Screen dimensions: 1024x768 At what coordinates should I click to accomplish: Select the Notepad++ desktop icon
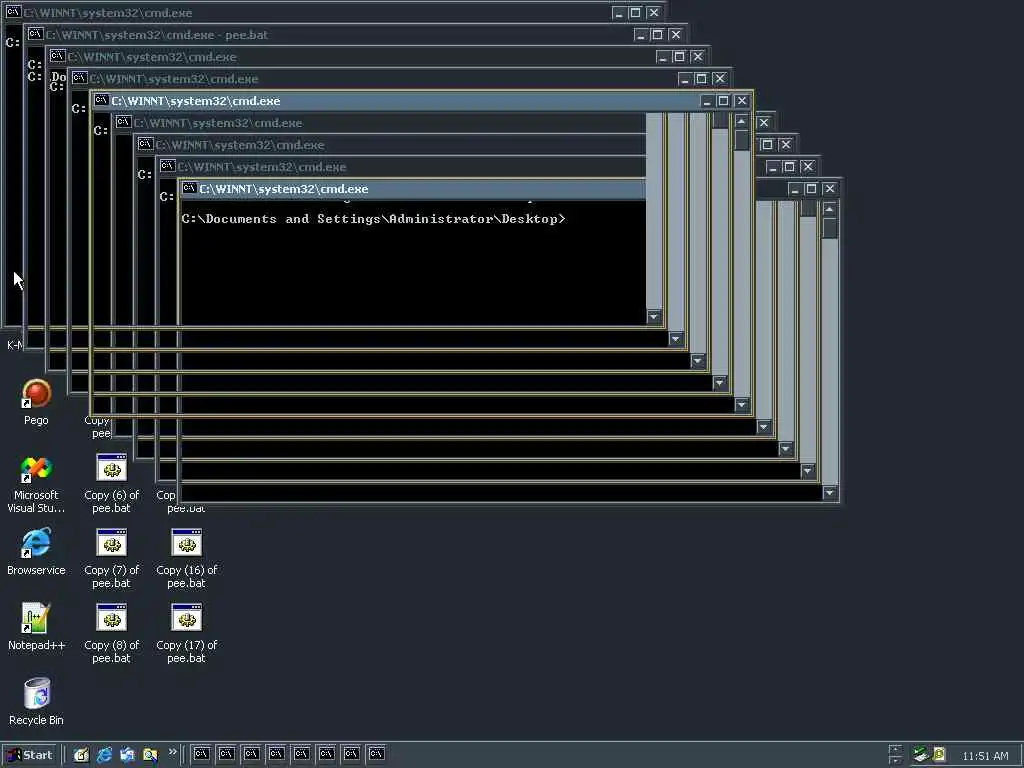tap(36, 627)
